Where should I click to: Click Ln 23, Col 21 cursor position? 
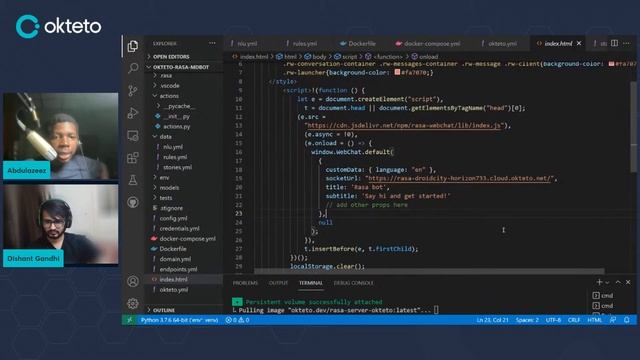point(493,320)
